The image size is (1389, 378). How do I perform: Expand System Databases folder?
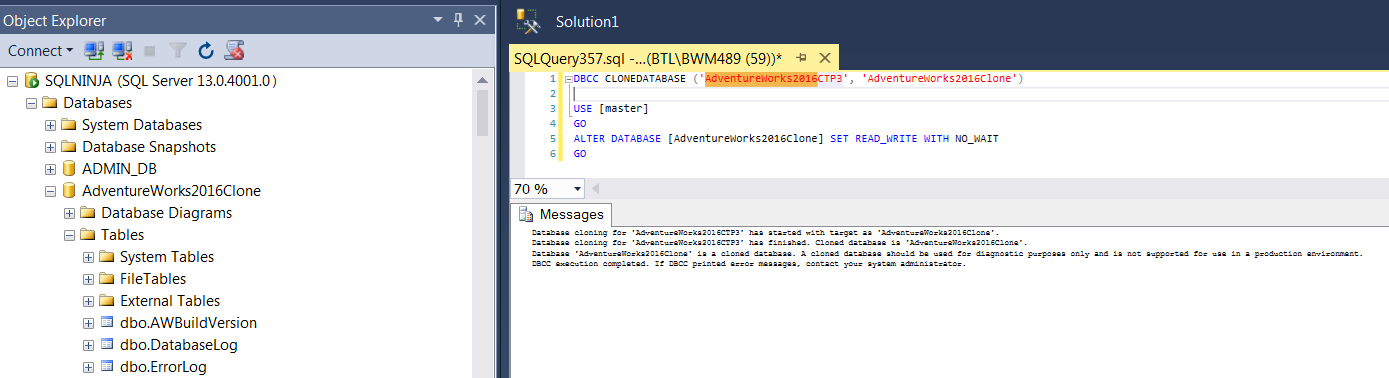click(50, 125)
